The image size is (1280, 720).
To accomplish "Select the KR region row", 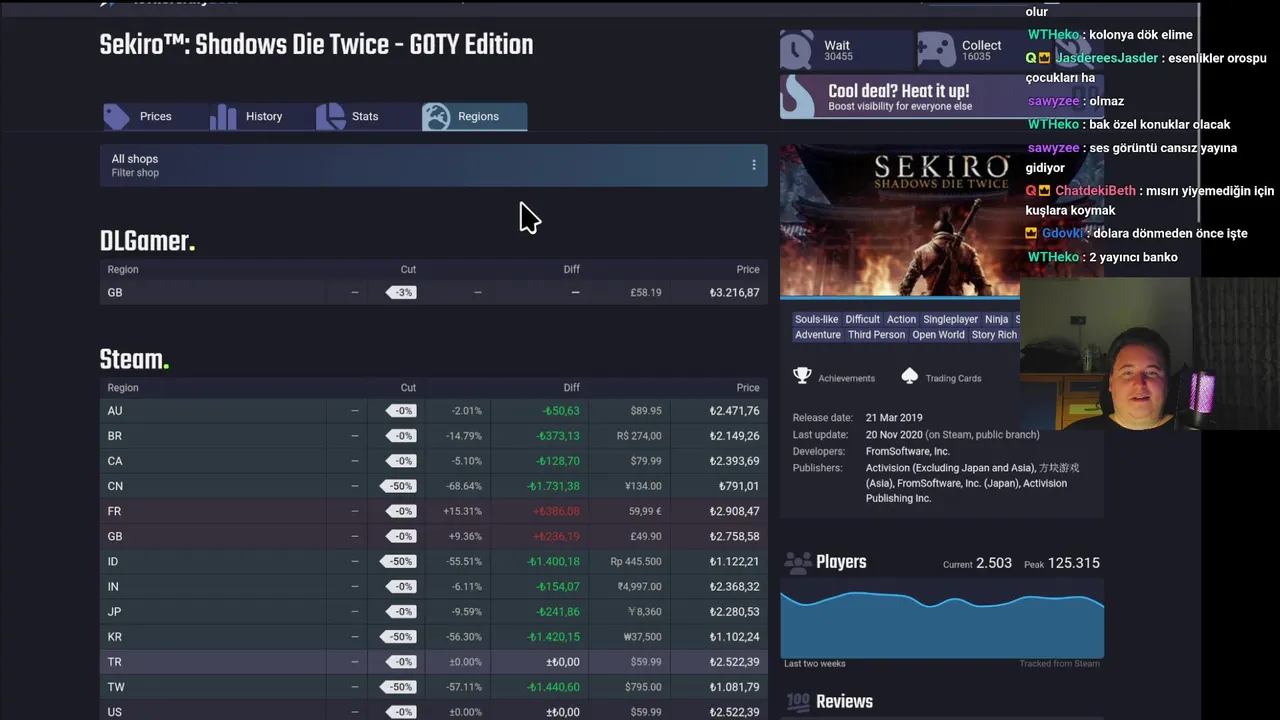I will pyautogui.click(x=433, y=636).
